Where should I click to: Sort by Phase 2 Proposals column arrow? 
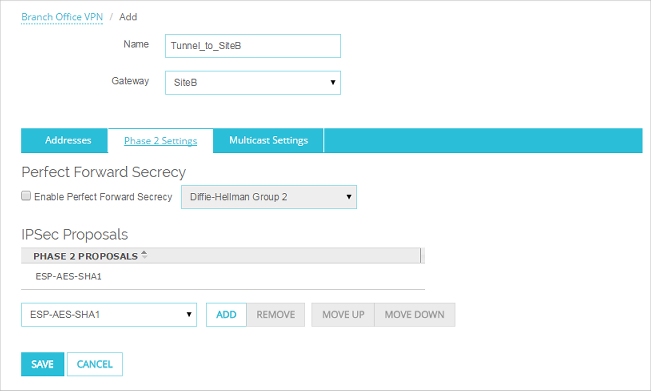click(x=144, y=254)
